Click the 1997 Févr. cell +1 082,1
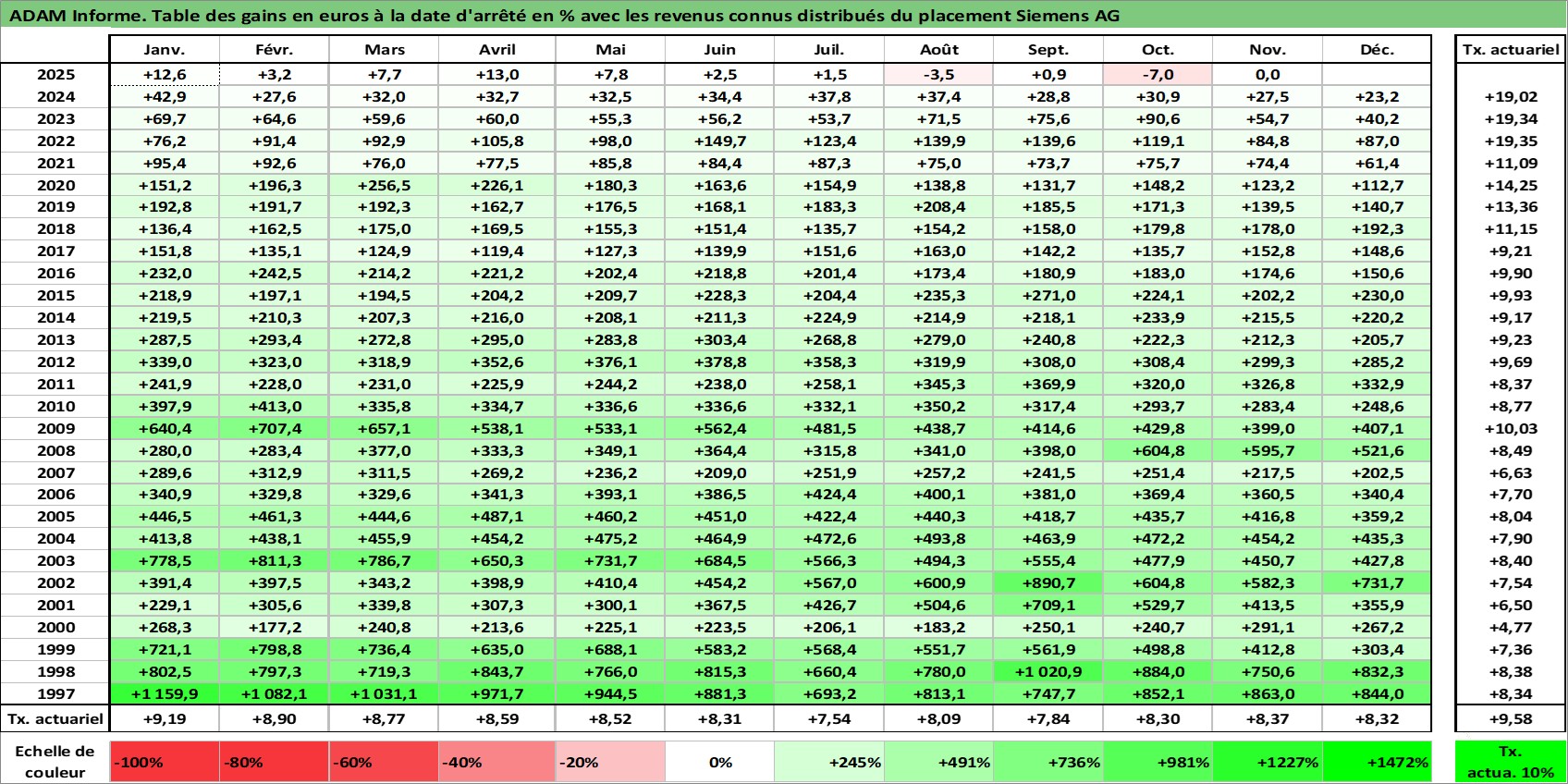Viewport: 1568px width, 784px height. pyautogui.click(x=275, y=693)
